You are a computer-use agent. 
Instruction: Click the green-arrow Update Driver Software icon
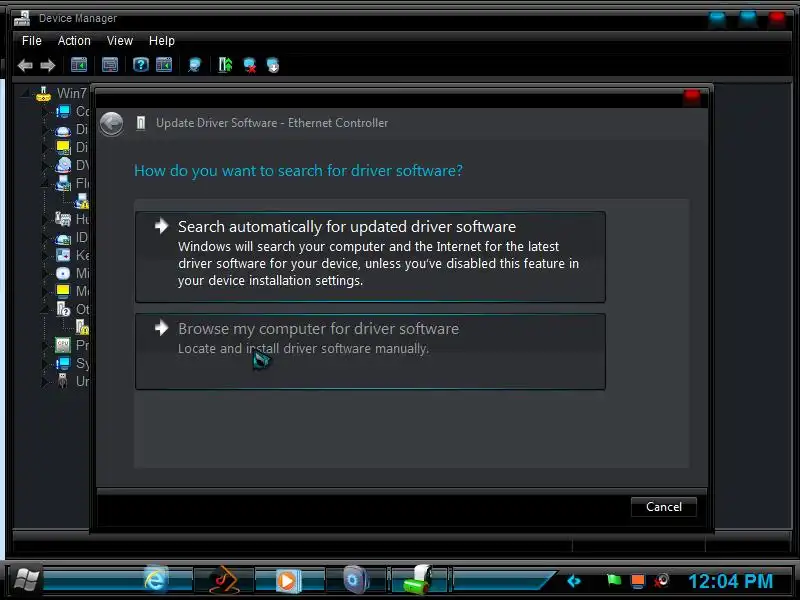pyautogui.click(x=226, y=65)
